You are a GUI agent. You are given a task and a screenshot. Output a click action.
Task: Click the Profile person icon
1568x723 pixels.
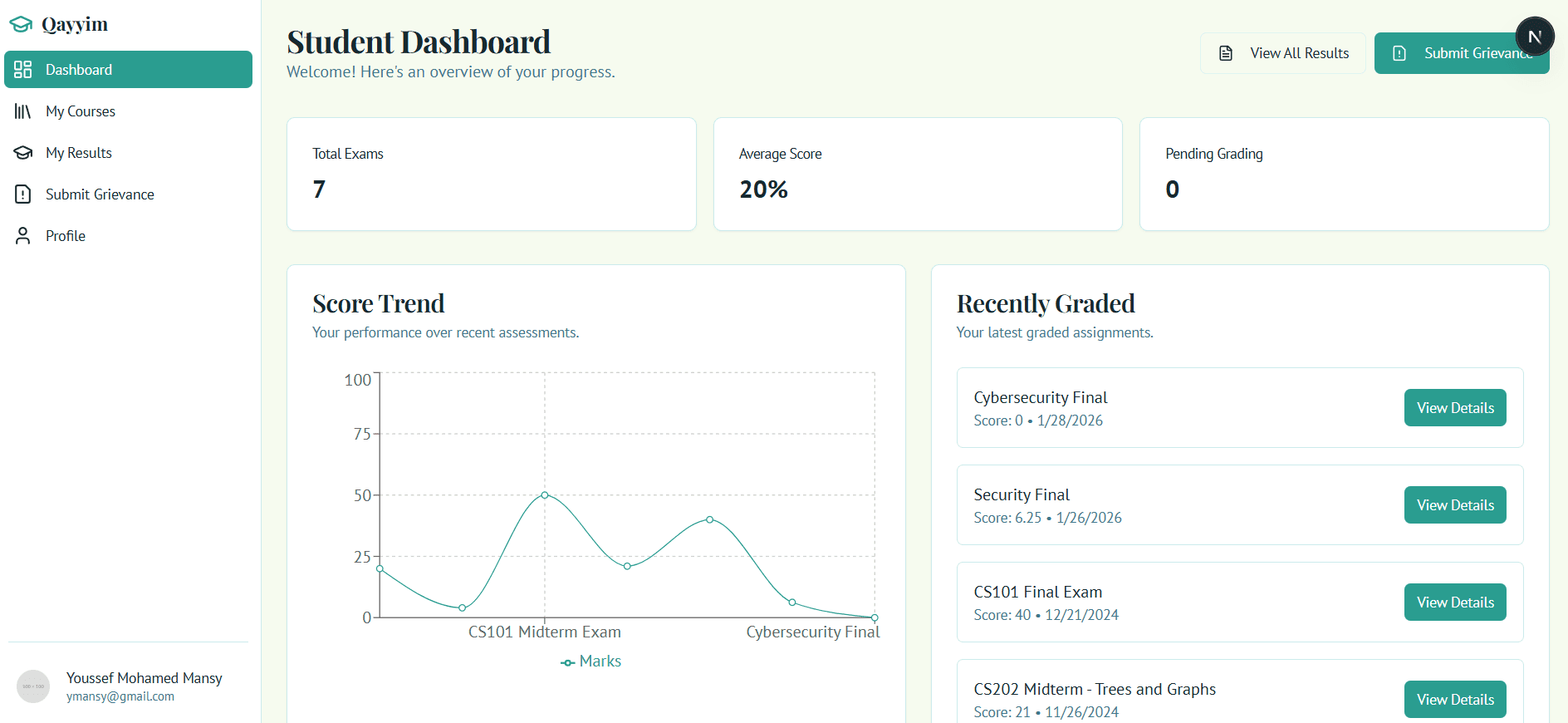pyautogui.click(x=23, y=235)
